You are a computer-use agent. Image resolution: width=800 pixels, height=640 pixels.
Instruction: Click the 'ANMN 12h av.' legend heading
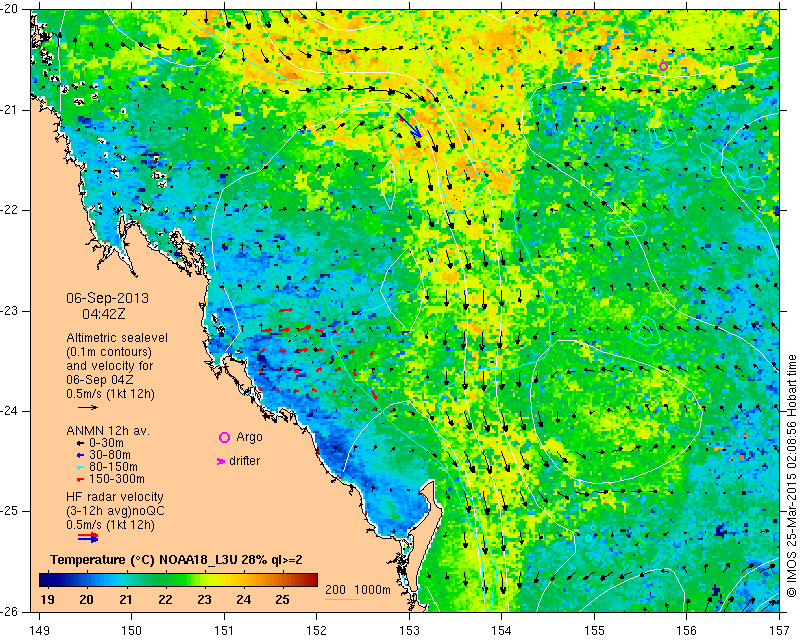click(108, 431)
